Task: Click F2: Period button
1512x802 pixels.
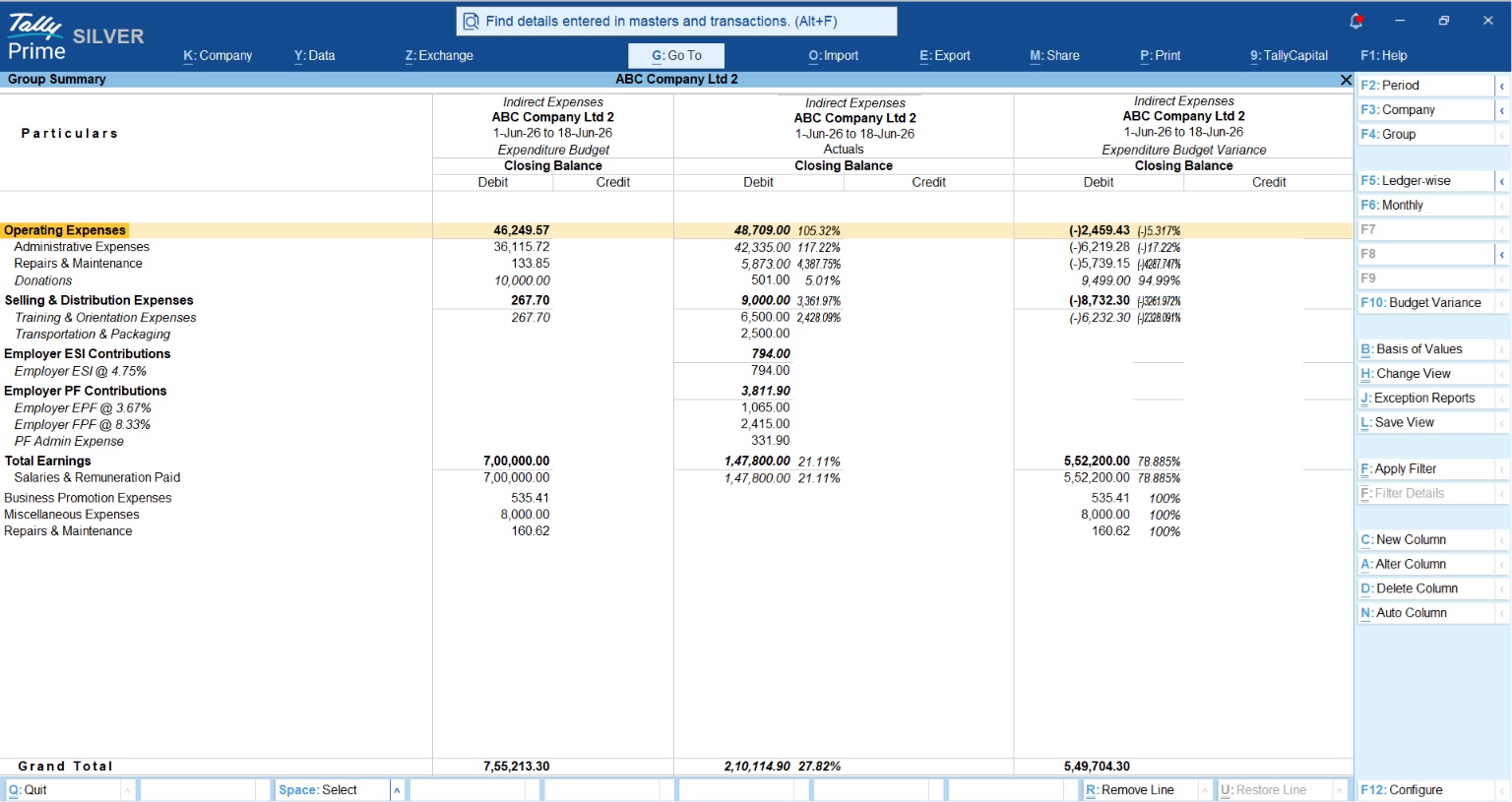Action: [1425, 86]
